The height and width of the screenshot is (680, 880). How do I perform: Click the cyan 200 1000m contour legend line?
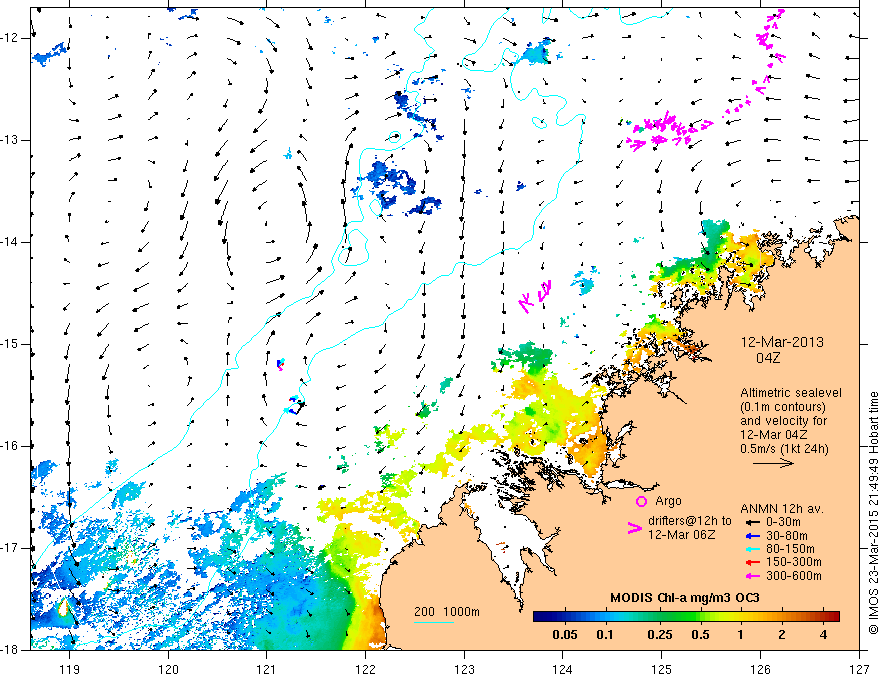[x=434, y=622]
